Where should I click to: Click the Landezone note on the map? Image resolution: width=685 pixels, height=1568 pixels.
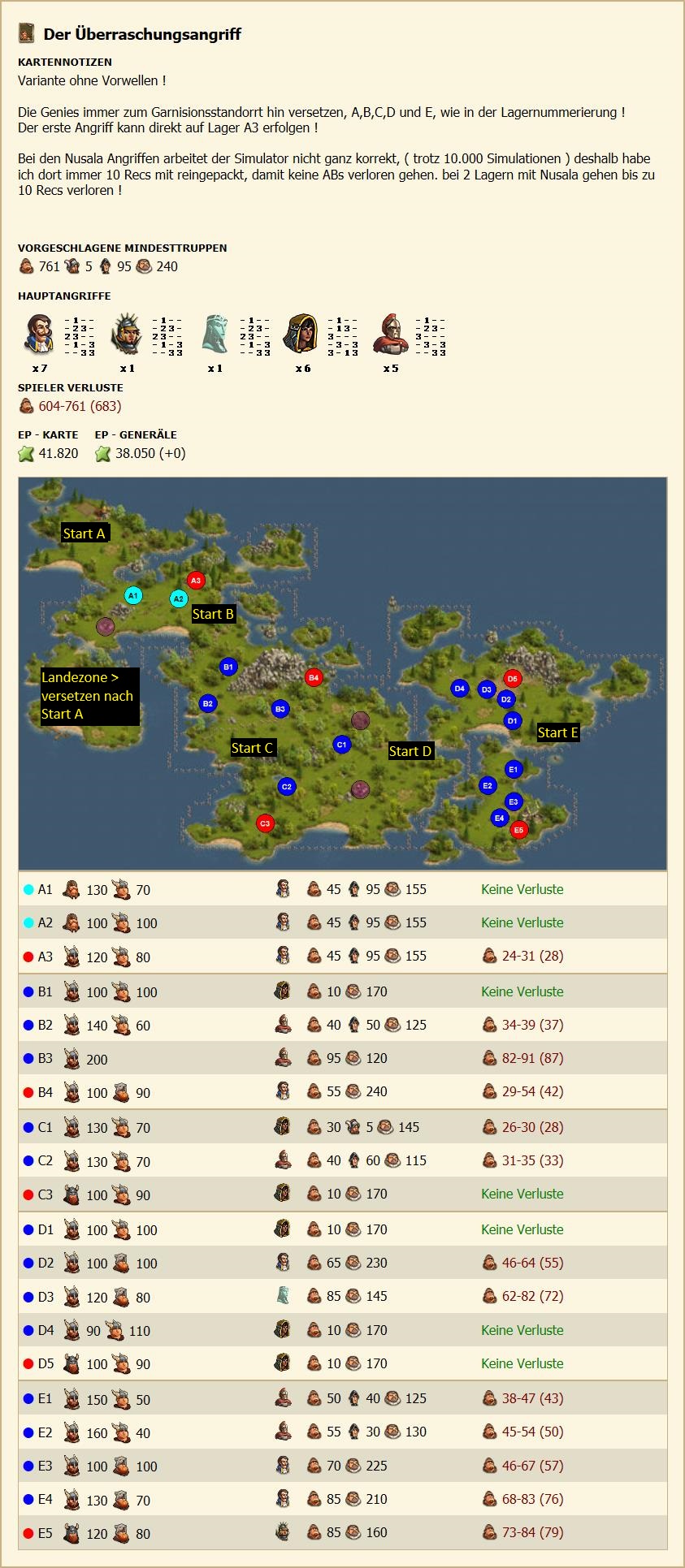pyautogui.click(x=89, y=696)
